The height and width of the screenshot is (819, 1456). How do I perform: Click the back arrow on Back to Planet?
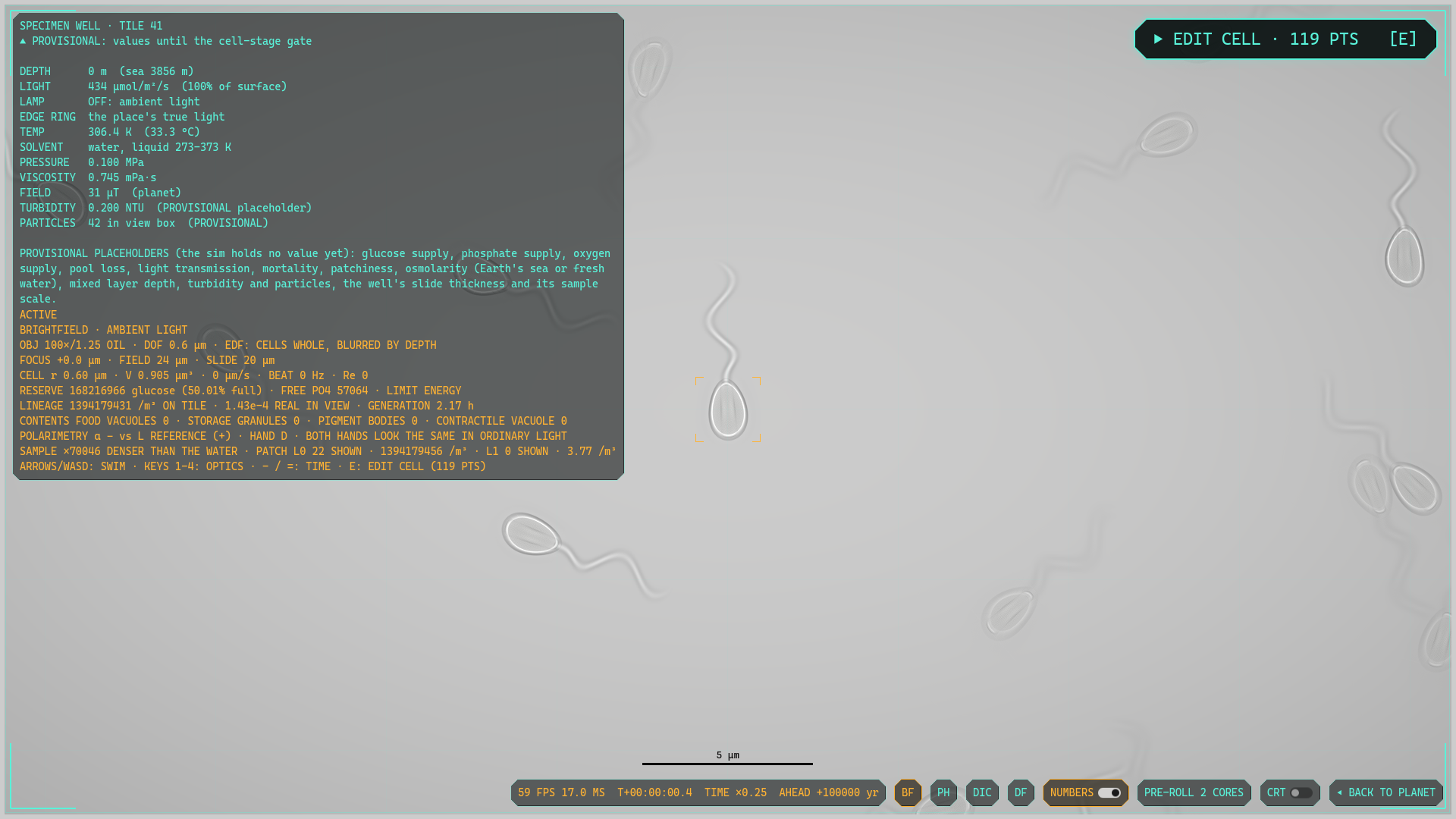1339,792
